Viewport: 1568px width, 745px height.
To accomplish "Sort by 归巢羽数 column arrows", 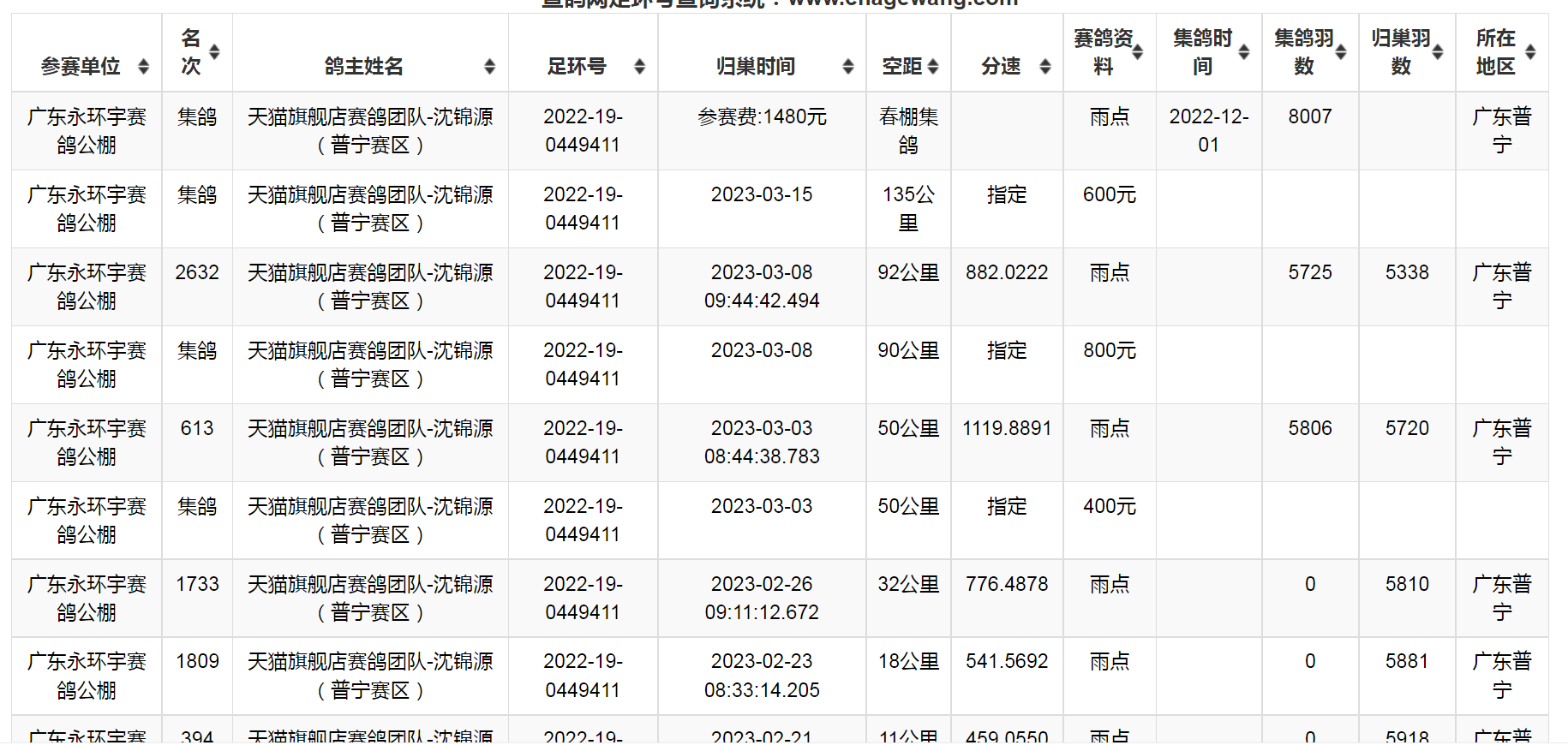I will (1438, 52).
